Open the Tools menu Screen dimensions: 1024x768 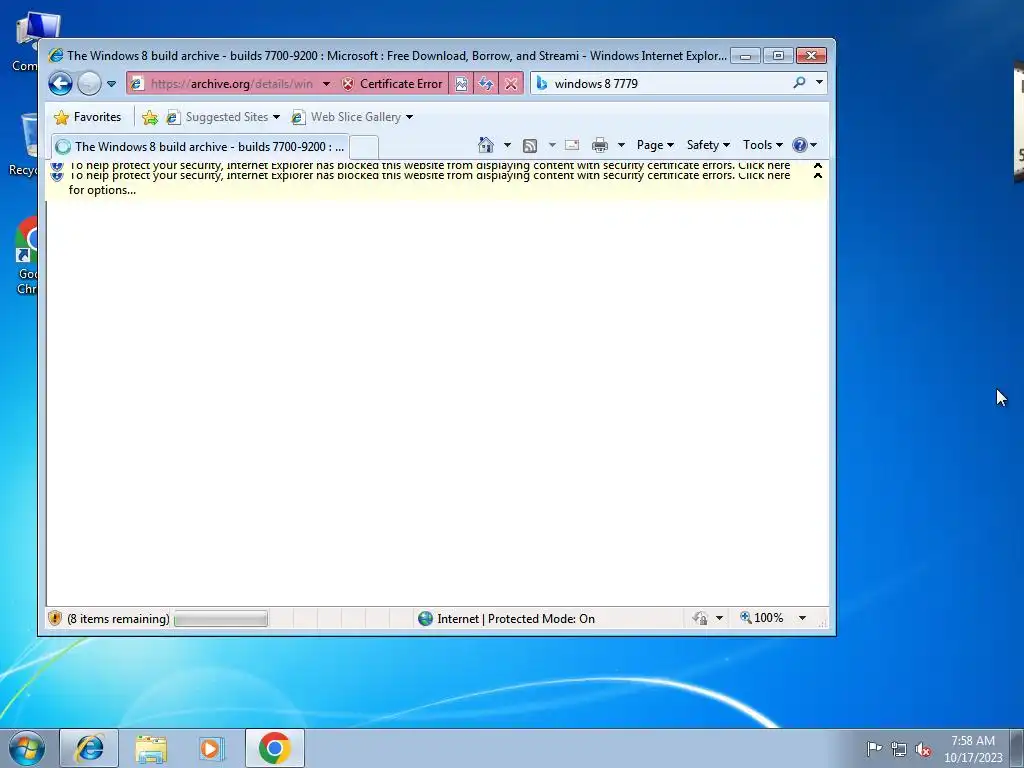tap(763, 145)
